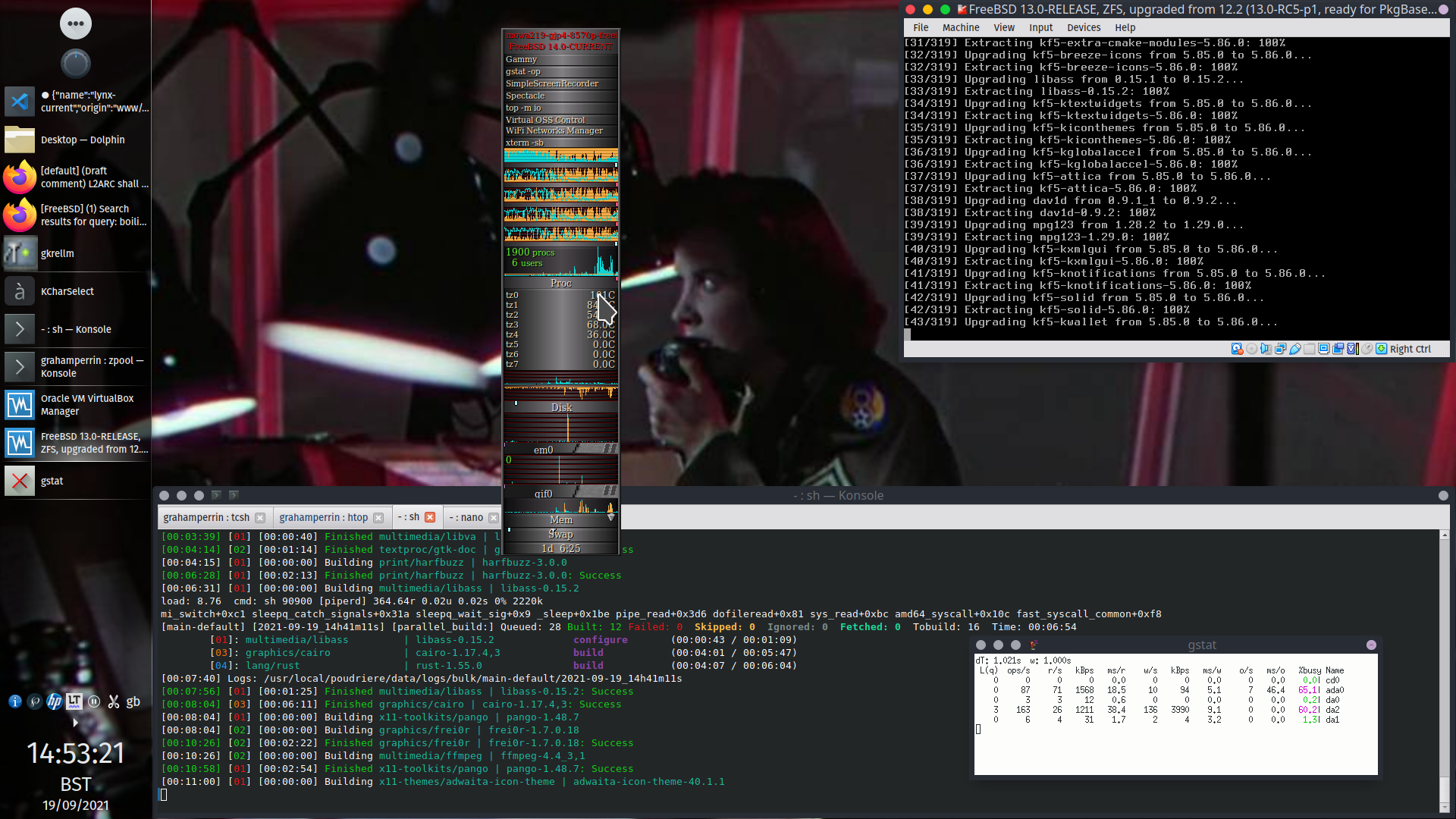
Task: Open the LanguageTool tray icon
Action: 74,701
